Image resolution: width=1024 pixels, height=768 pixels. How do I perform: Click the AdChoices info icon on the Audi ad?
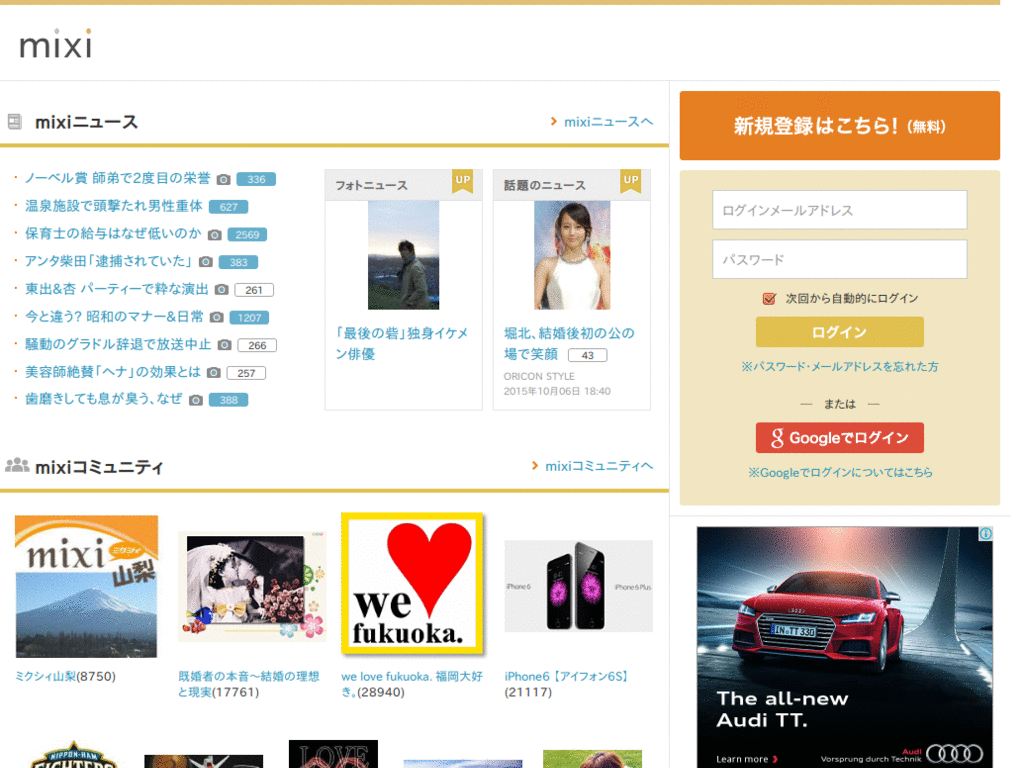click(986, 534)
